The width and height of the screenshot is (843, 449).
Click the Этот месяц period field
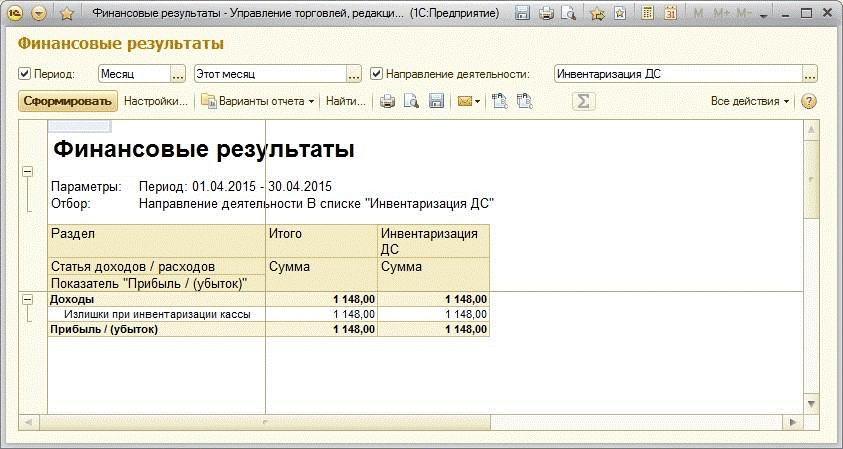(268, 74)
